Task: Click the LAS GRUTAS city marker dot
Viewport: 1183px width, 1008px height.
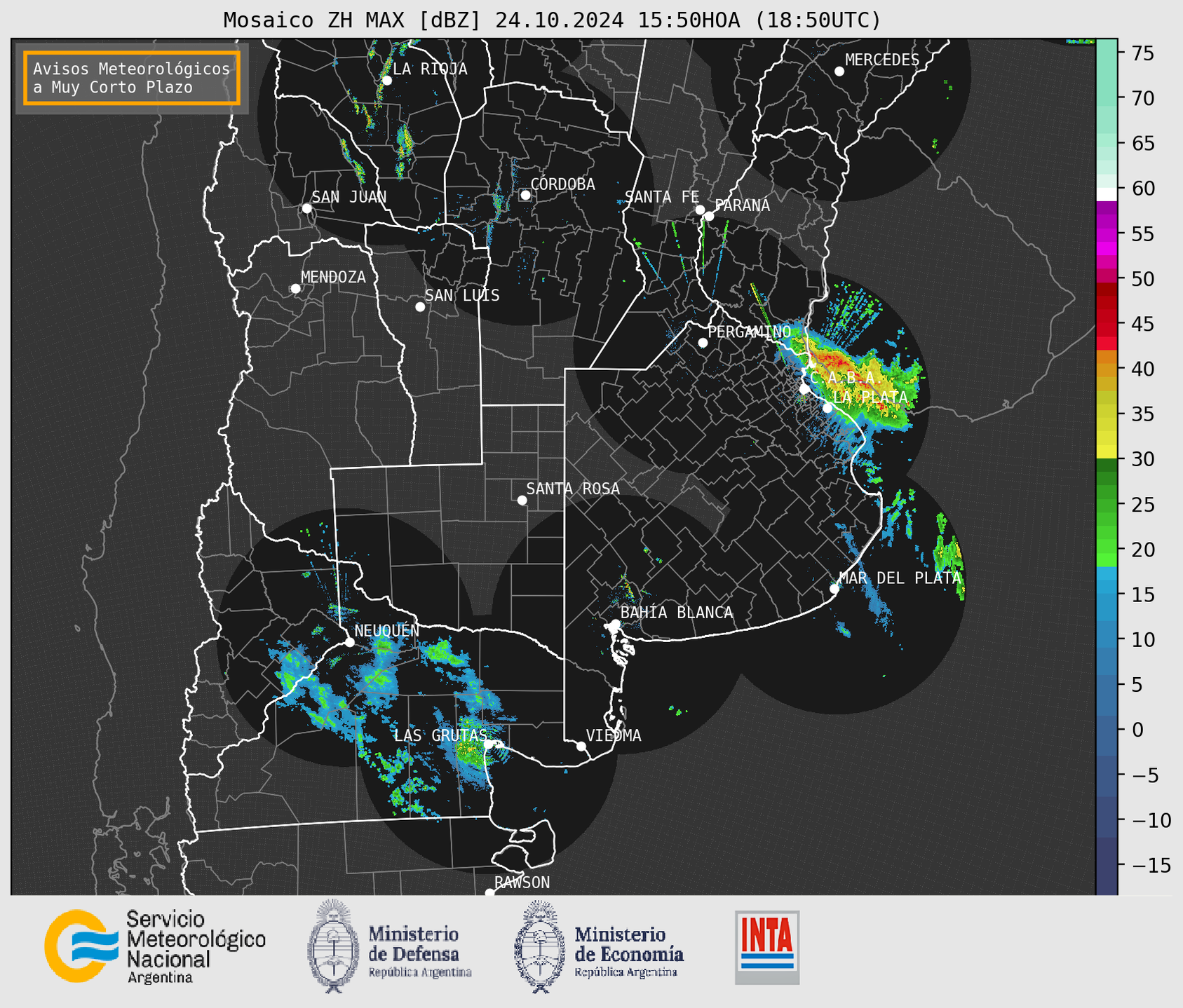Action: click(489, 744)
